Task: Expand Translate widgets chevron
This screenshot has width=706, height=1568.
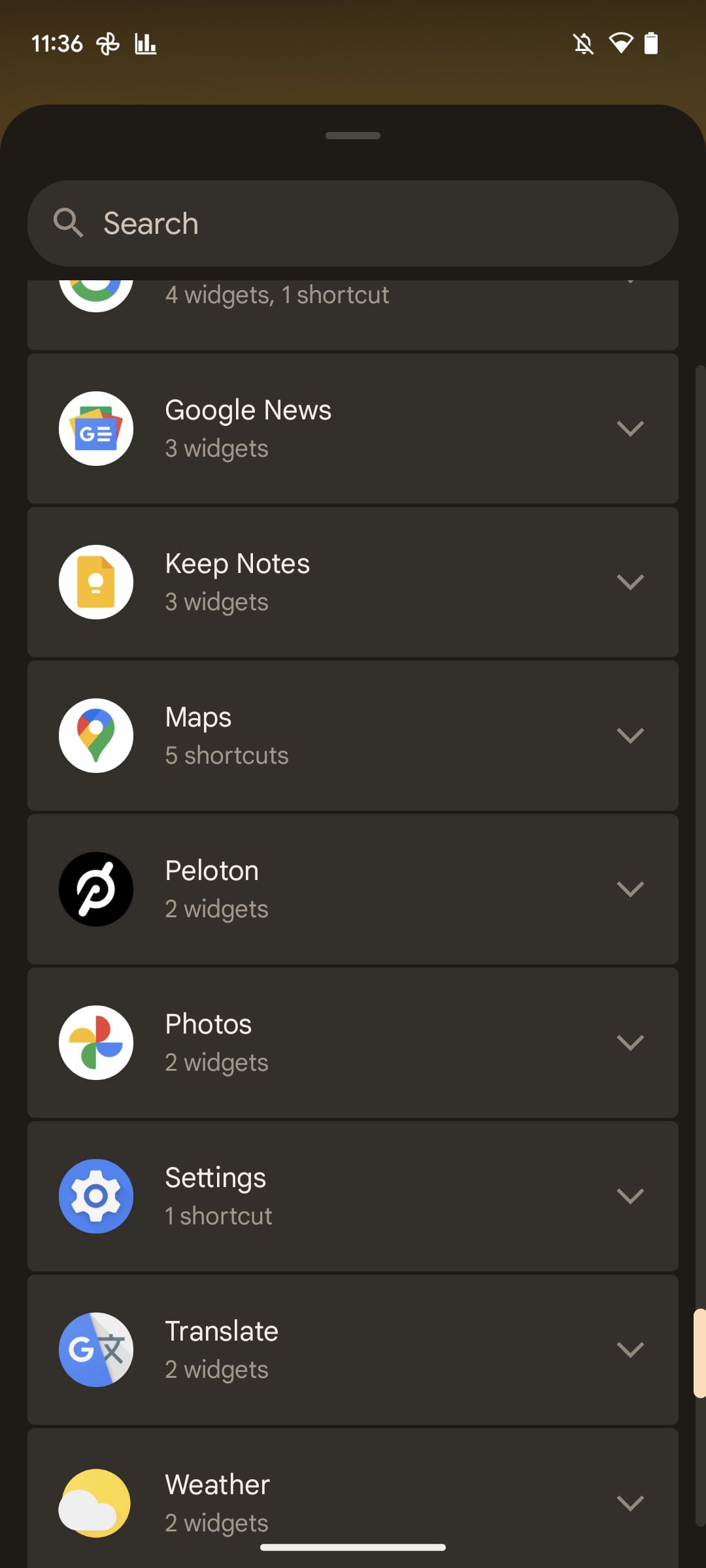Action: [631, 1350]
